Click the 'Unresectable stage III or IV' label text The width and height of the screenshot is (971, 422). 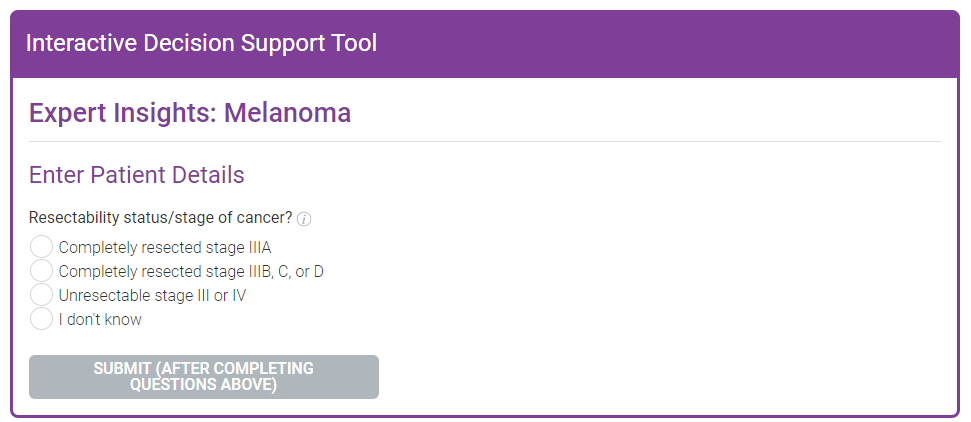pyautogui.click(x=152, y=296)
